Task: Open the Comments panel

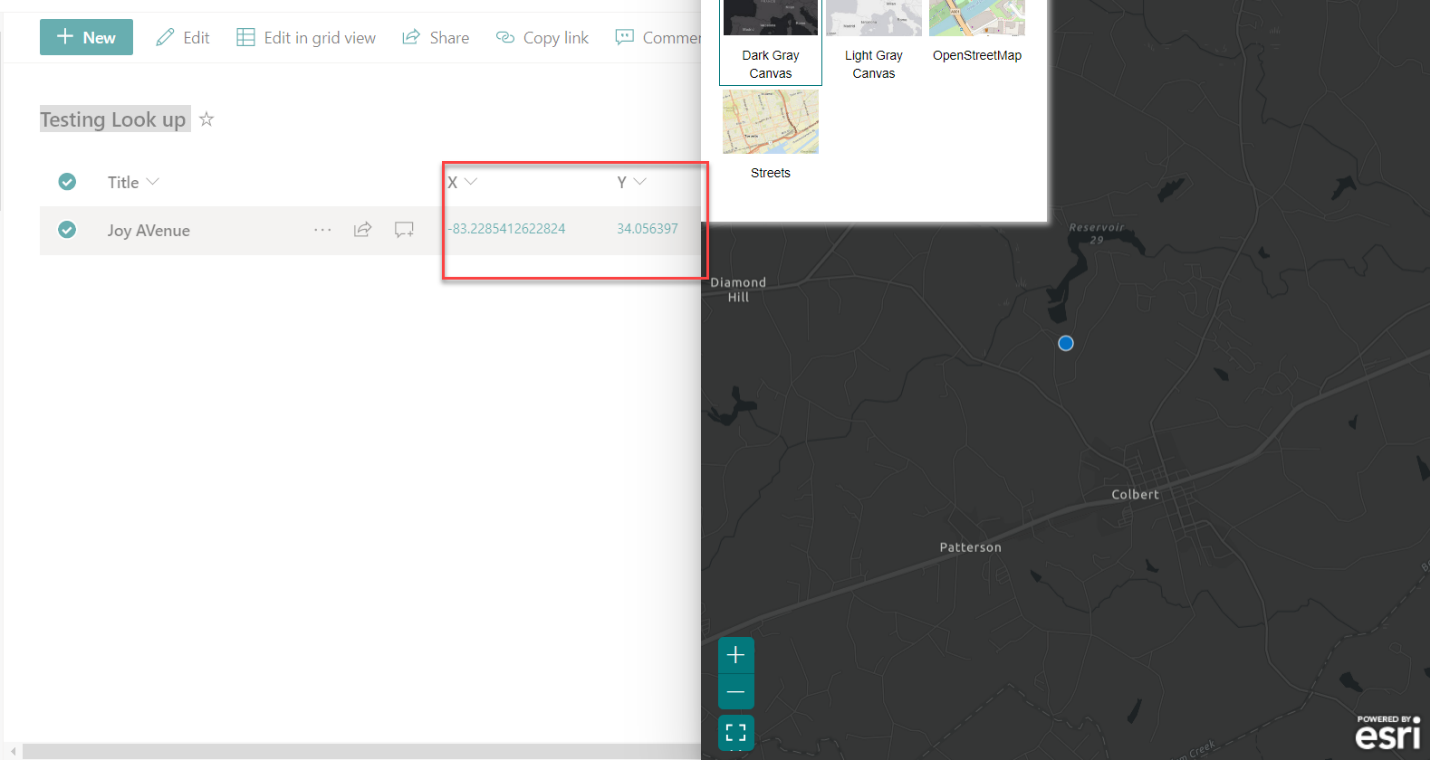Action: [660, 37]
